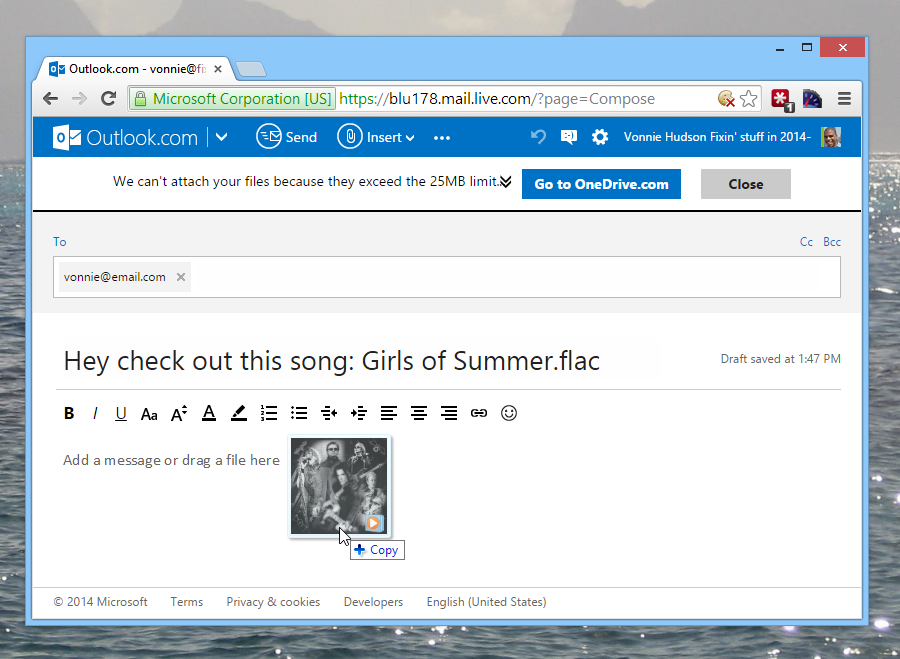Change language English (United States)

pyautogui.click(x=486, y=602)
